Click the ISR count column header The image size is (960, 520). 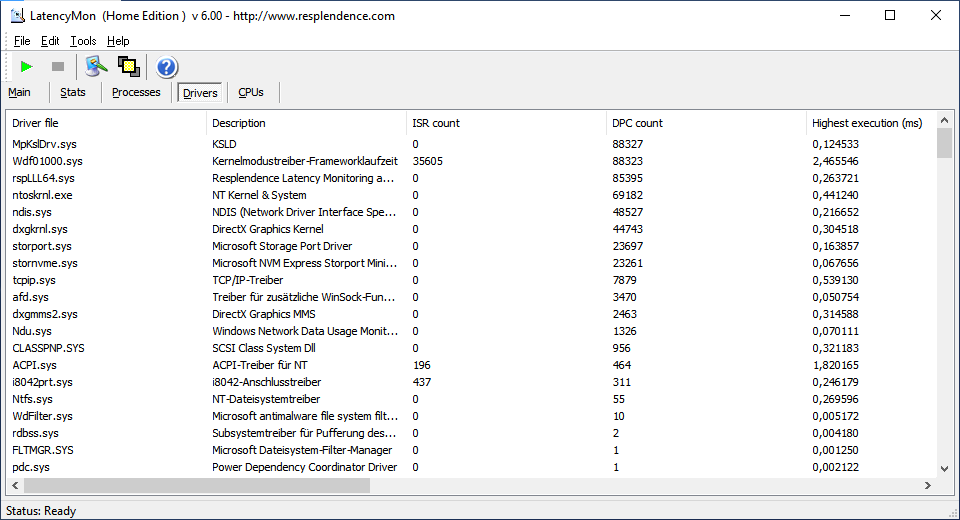click(436, 123)
